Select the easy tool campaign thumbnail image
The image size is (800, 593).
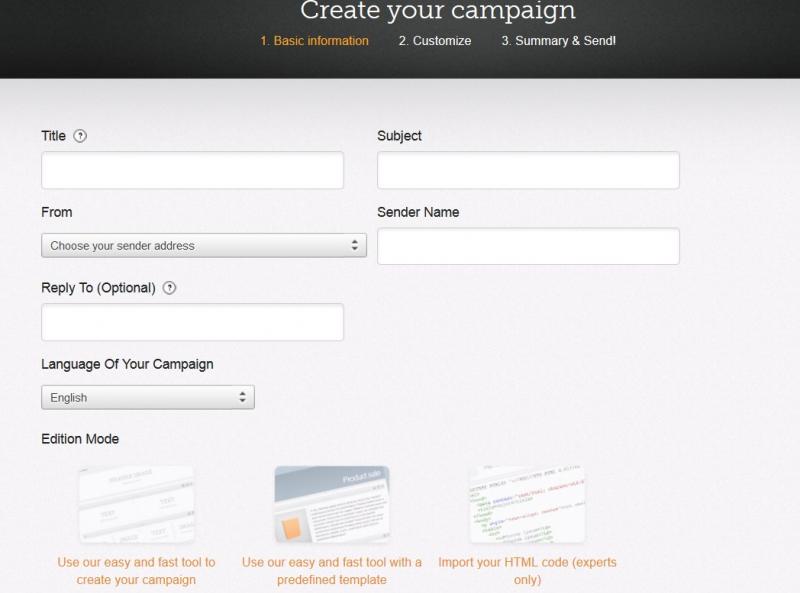coord(136,504)
